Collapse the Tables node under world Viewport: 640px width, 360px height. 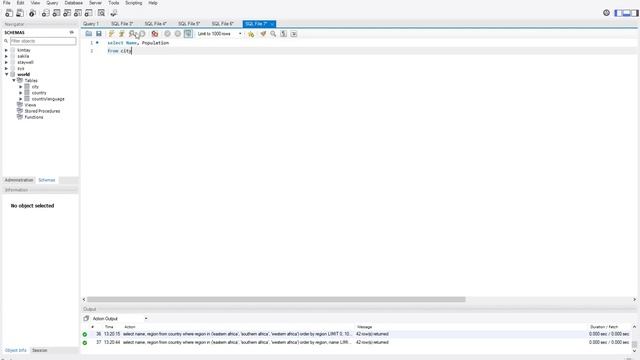[x=13, y=80]
